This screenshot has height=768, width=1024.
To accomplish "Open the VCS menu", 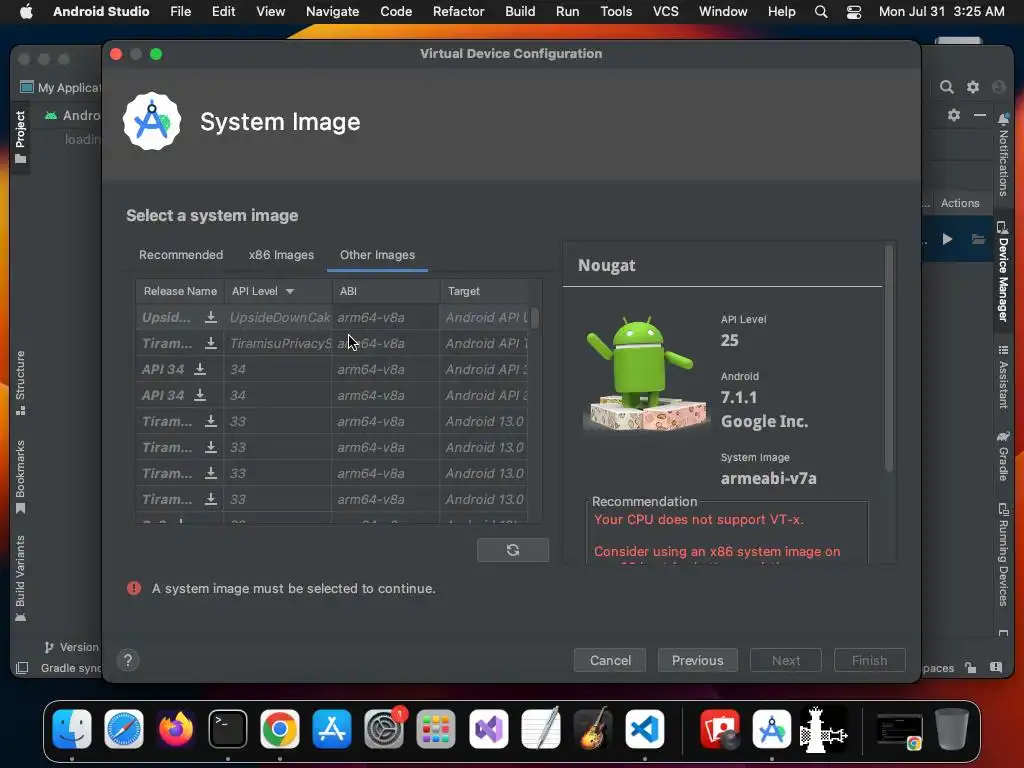I will [665, 12].
